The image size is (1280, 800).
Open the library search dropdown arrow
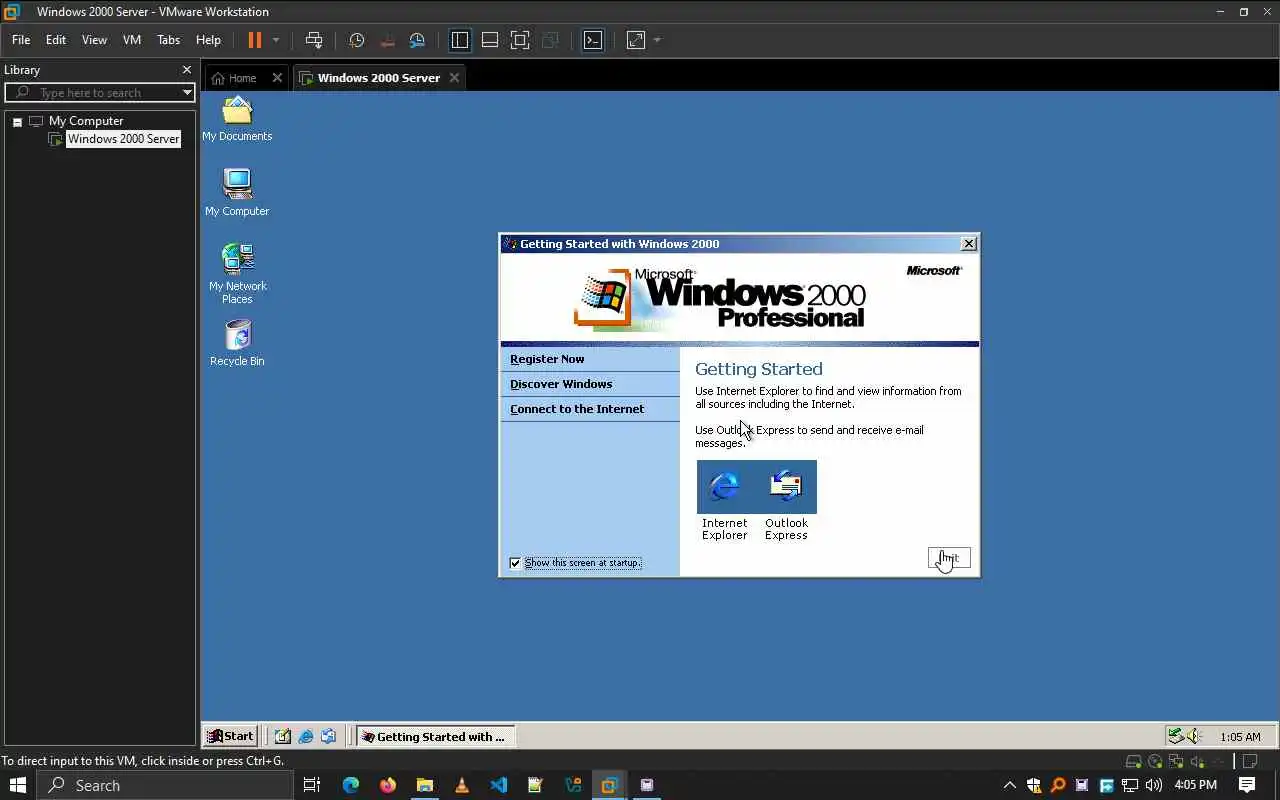187,93
